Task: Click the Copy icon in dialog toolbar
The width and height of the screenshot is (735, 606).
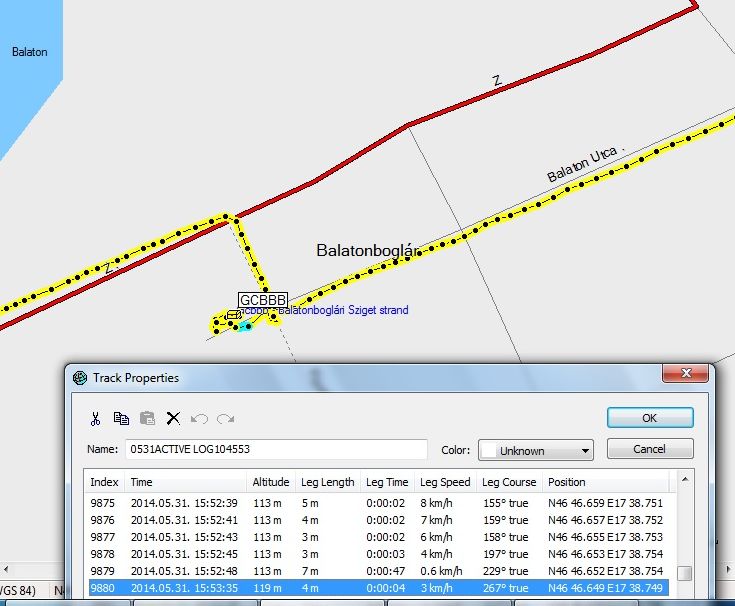Action: point(121,418)
